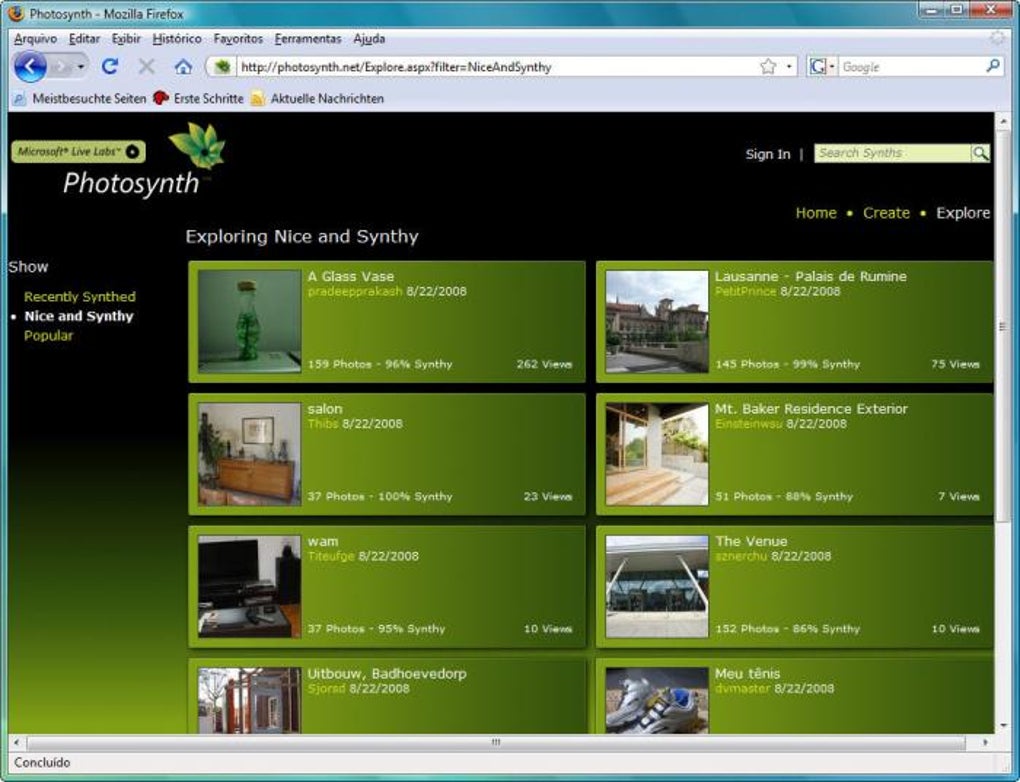Screen dimensions: 1020x782
Task: Open the Meistbesuchte Seiten bookmark
Action: (x=79, y=98)
